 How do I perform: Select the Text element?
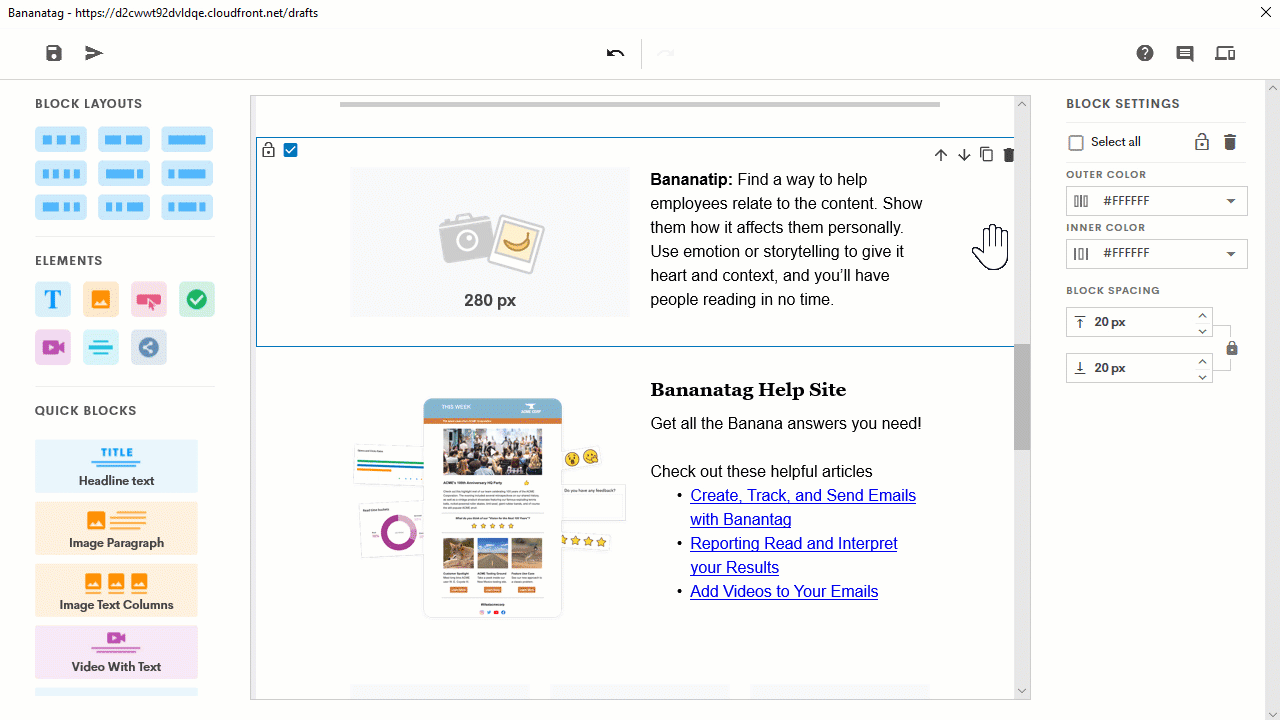tap(53, 299)
